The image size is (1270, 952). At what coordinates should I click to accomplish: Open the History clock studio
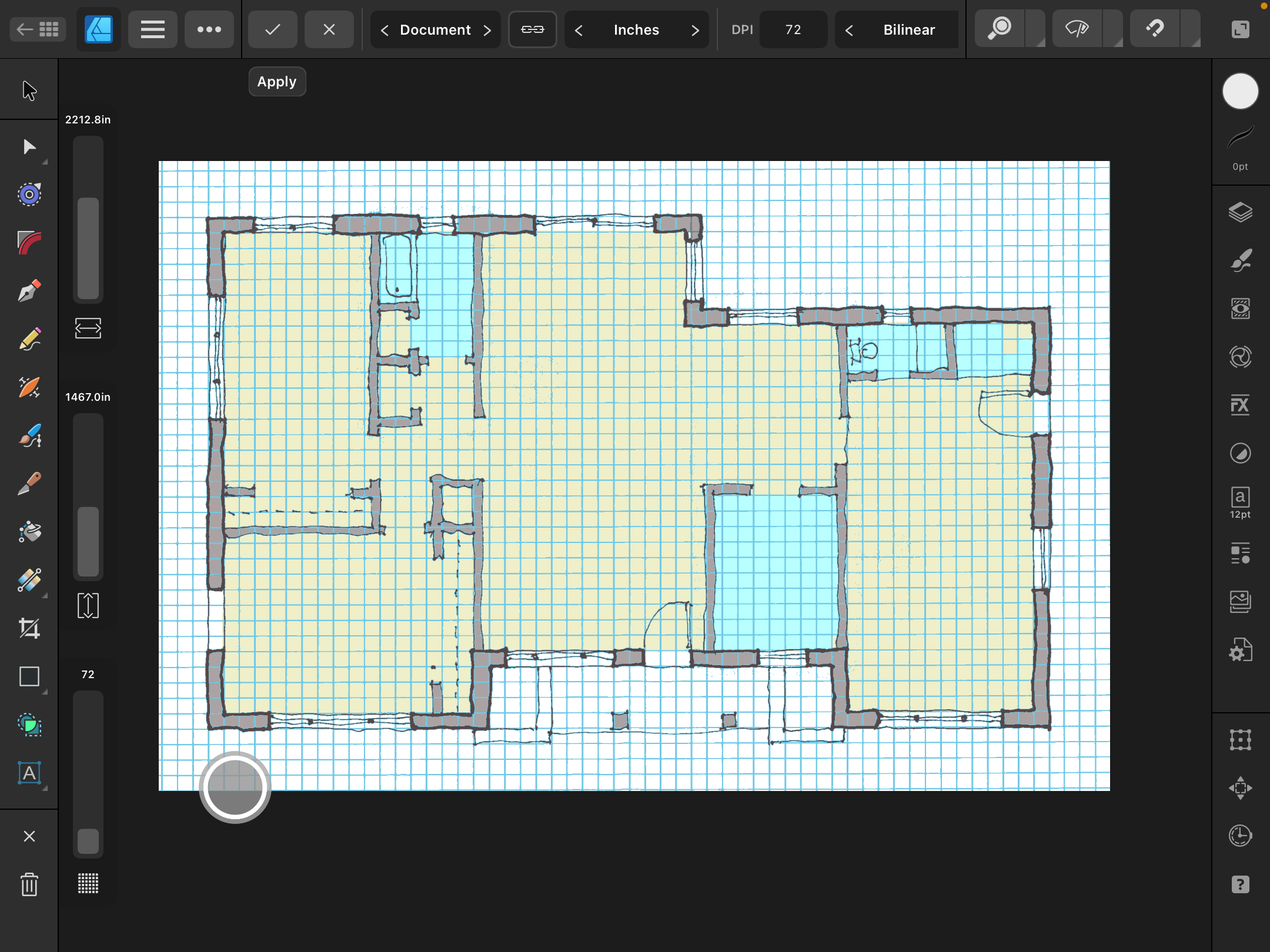(1241, 836)
